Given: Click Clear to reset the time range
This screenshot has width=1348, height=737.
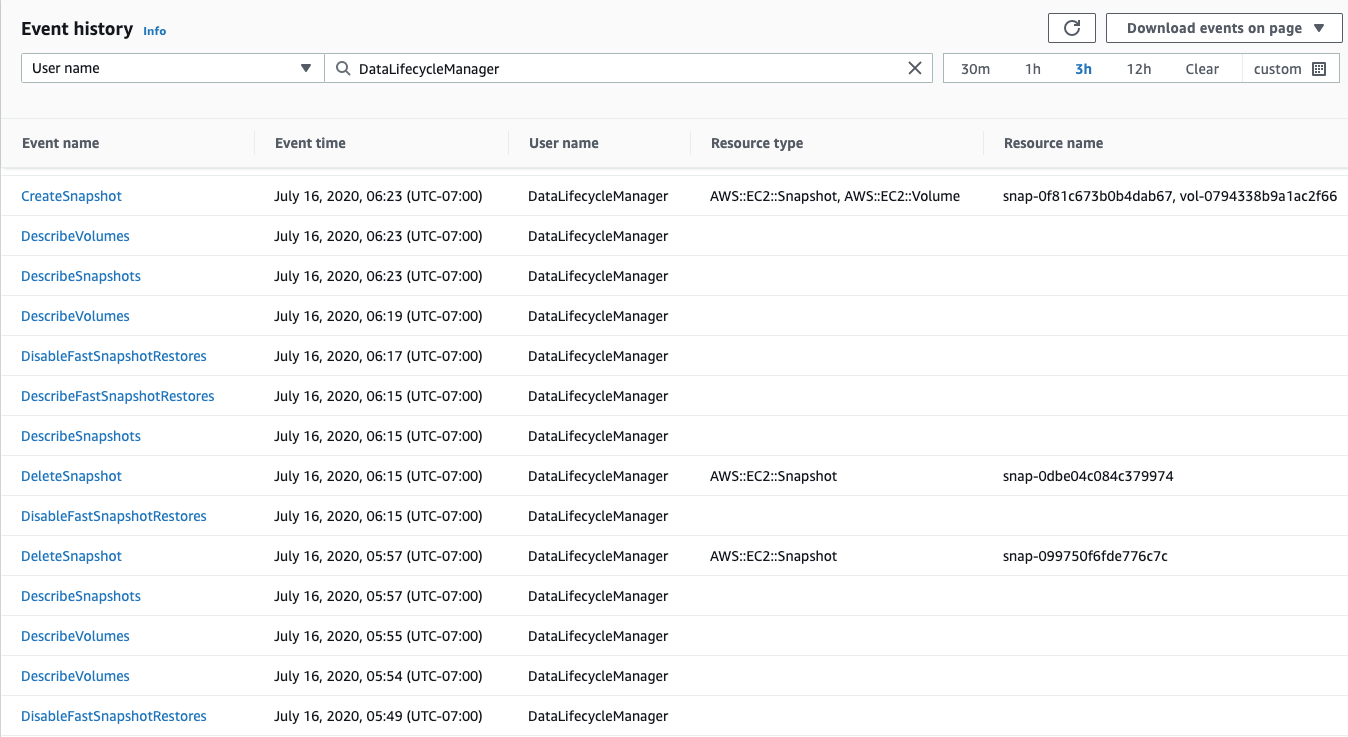Looking at the screenshot, I should (1202, 68).
